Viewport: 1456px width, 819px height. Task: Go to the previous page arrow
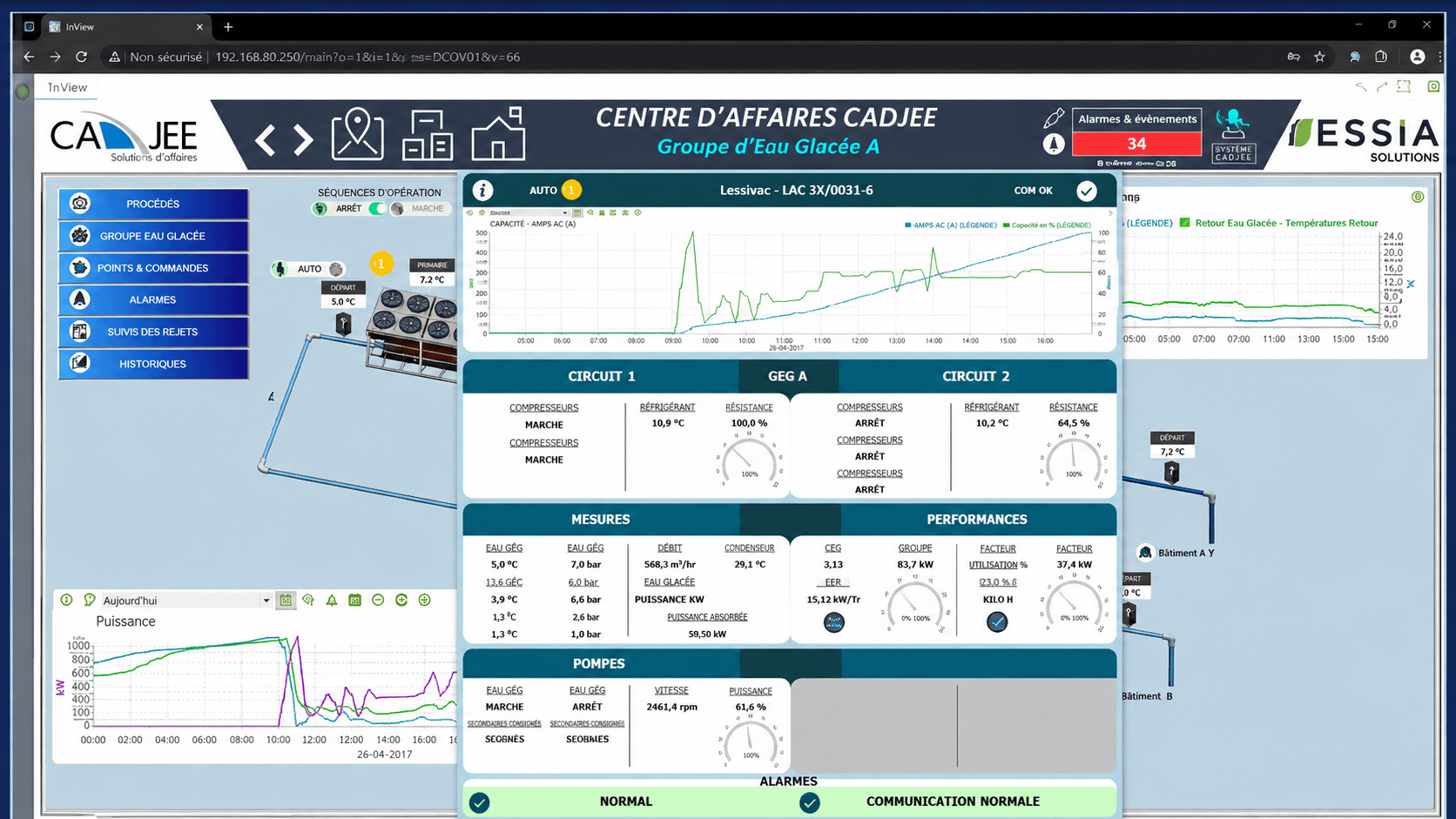coord(266,139)
